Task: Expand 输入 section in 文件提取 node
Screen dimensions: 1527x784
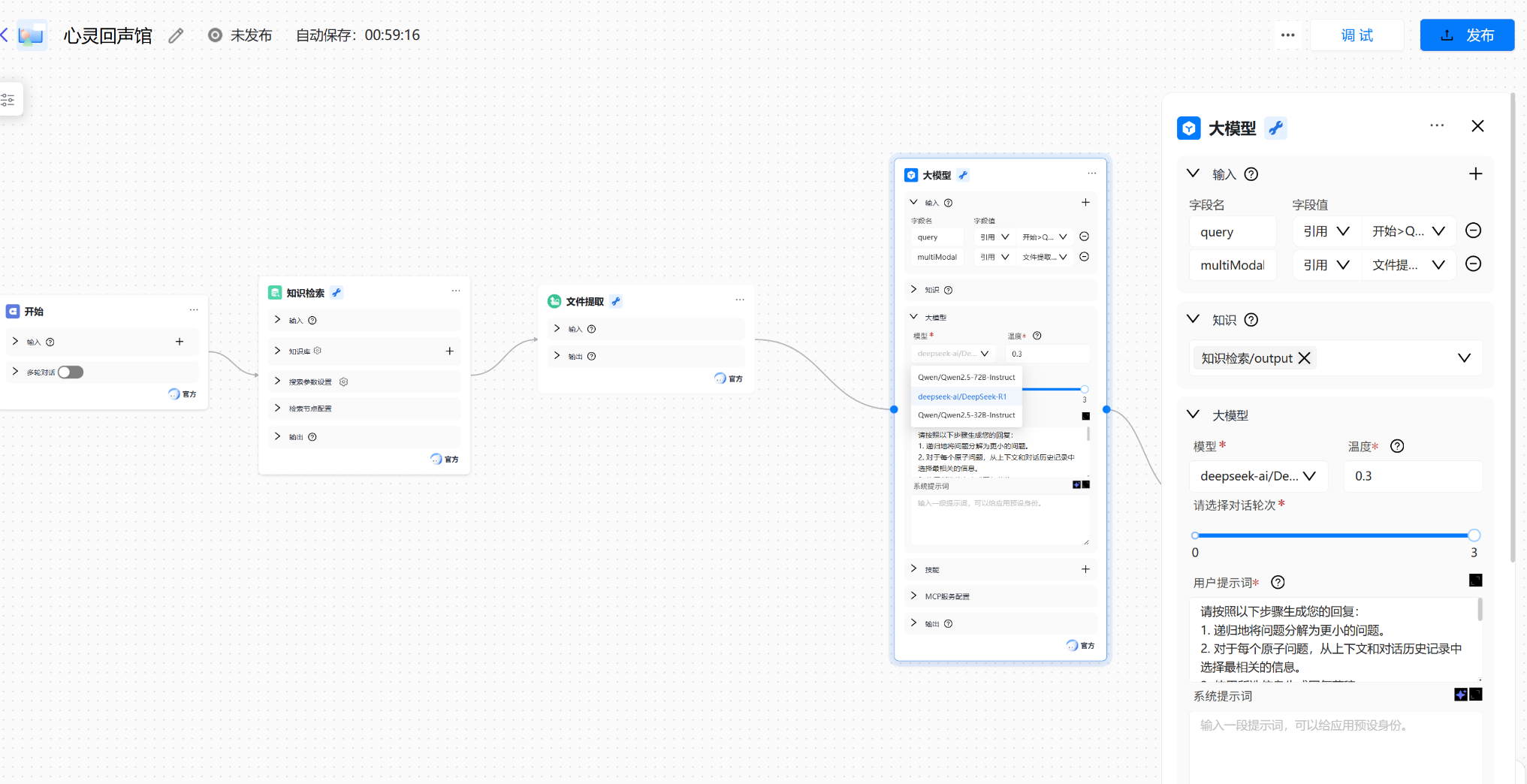Action: pos(557,329)
